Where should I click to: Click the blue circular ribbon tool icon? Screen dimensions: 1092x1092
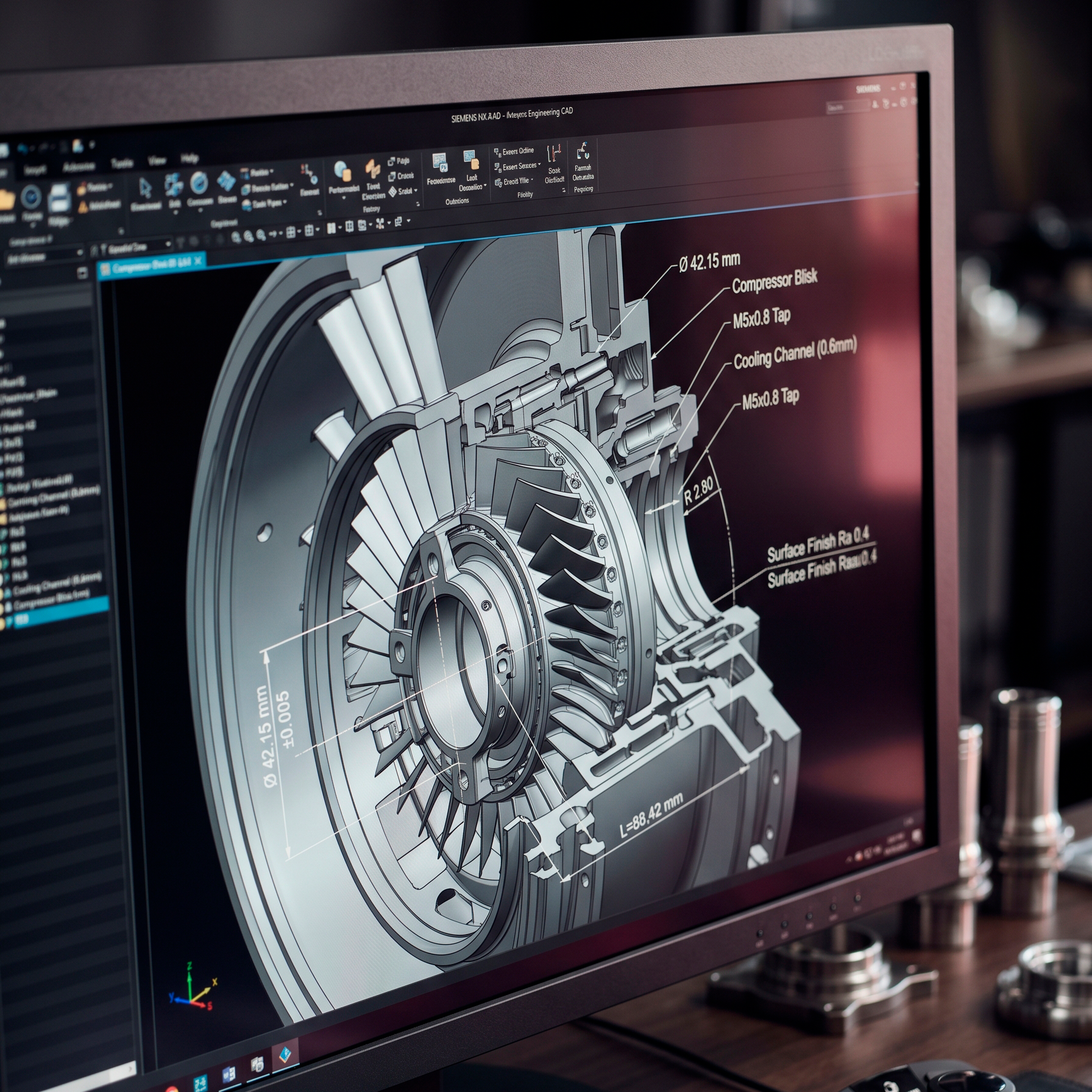(x=199, y=183)
